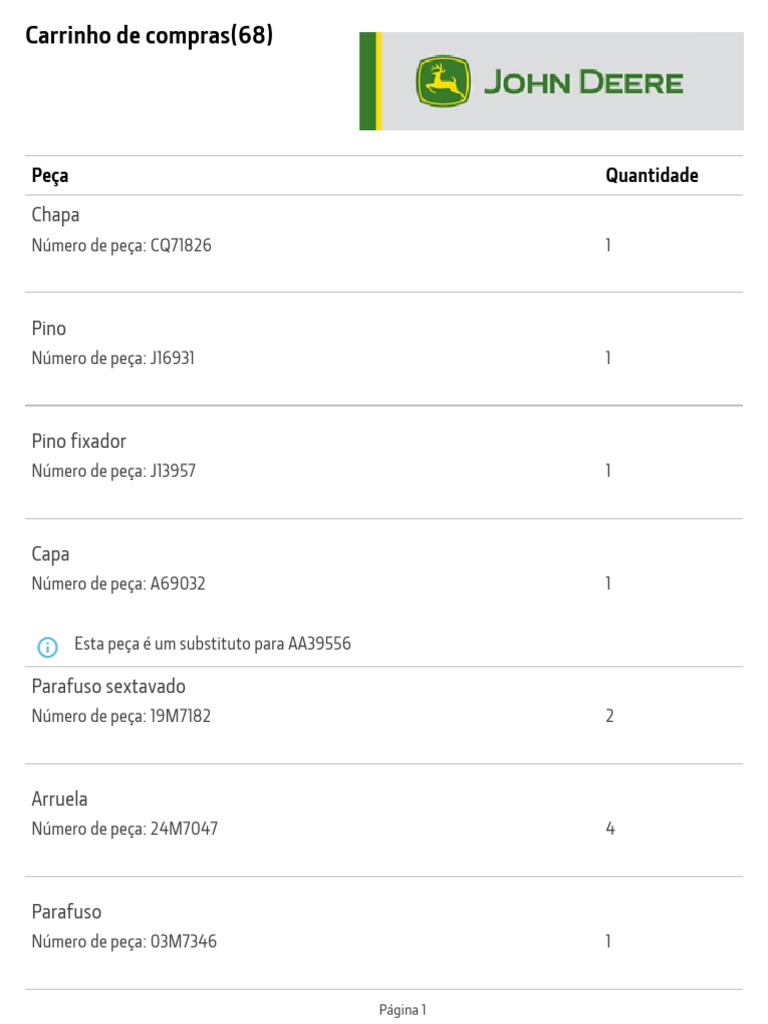Screen dimensions: 768x1024
Task: Click the info icon beside the substitute notice
Action: [x=47, y=647]
